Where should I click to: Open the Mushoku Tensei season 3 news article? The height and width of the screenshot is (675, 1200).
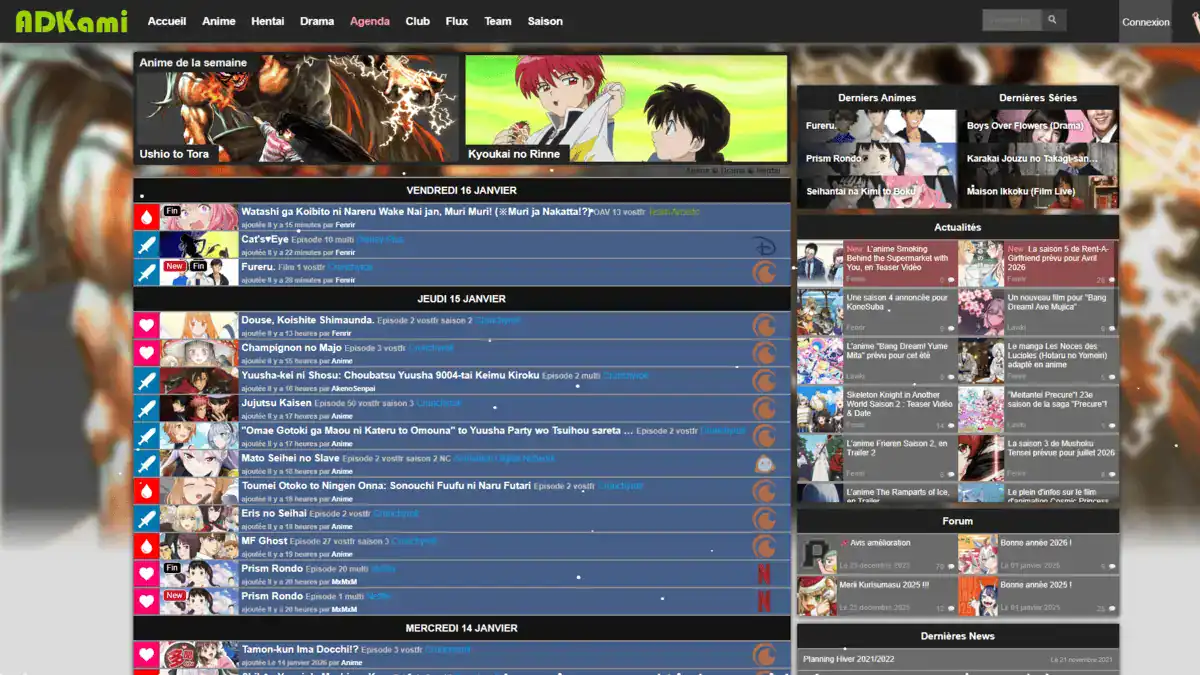(1038, 458)
